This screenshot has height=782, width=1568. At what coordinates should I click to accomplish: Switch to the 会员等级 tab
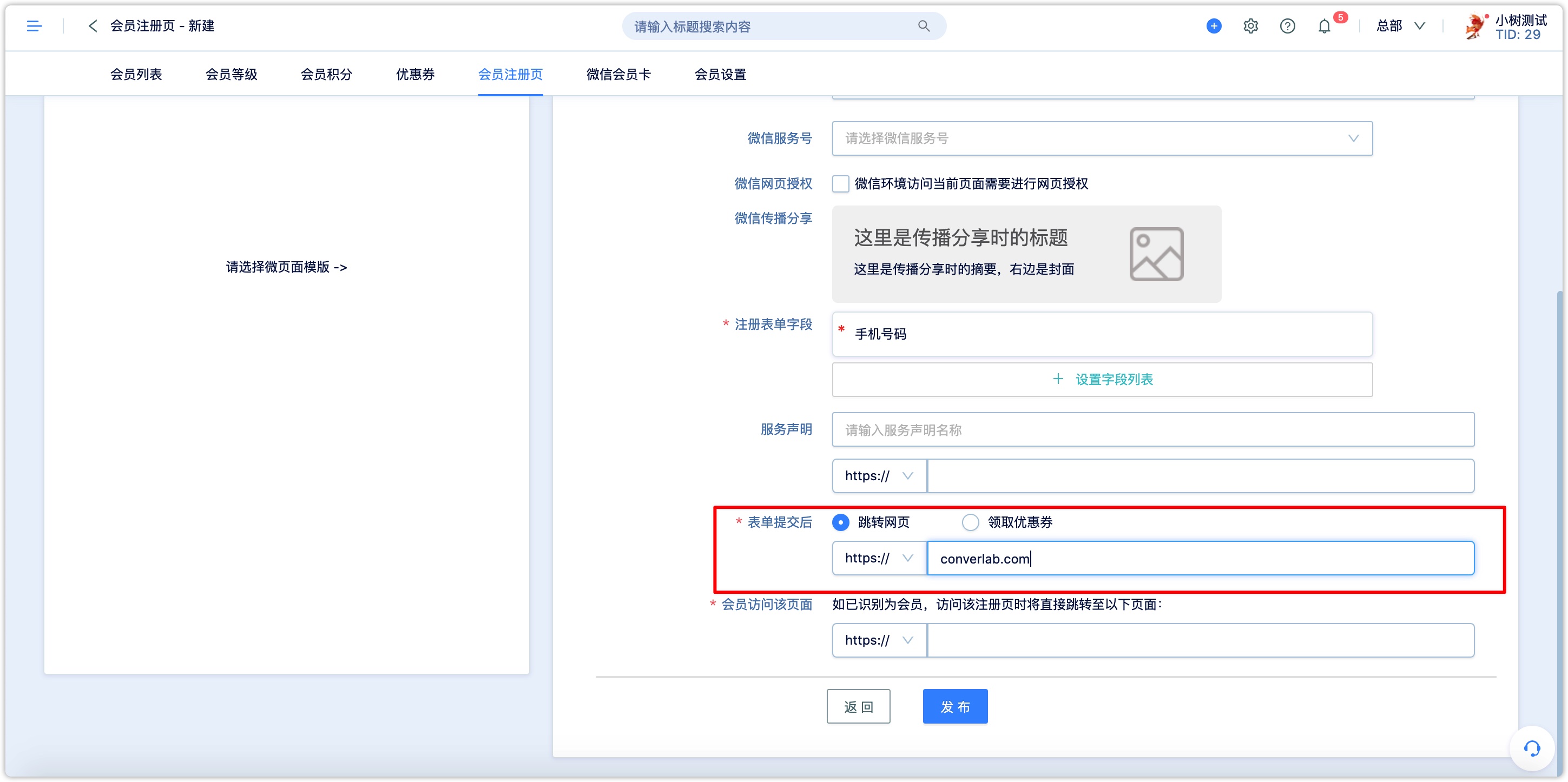pyautogui.click(x=232, y=74)
